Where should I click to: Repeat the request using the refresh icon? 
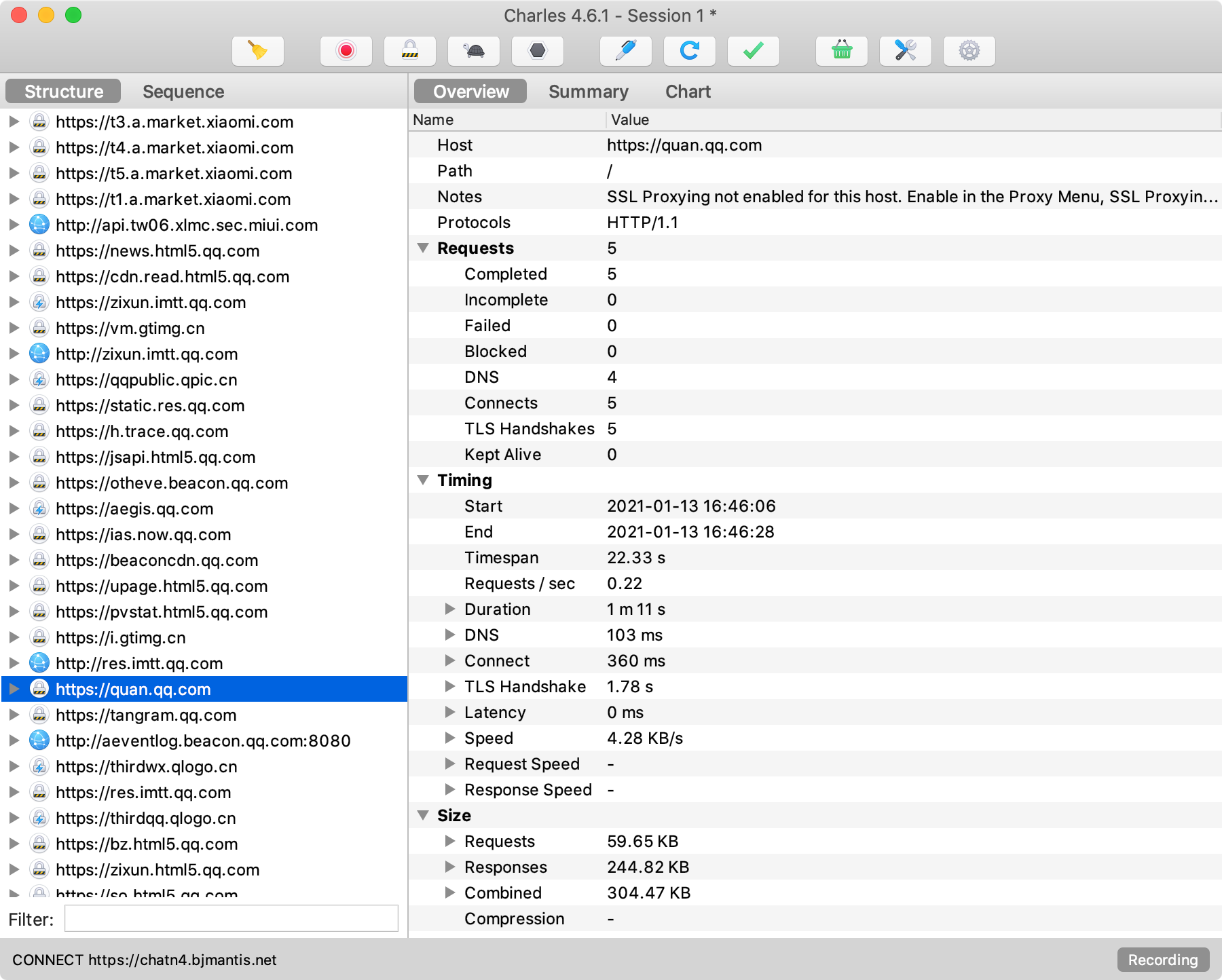[x=689, y=50]
